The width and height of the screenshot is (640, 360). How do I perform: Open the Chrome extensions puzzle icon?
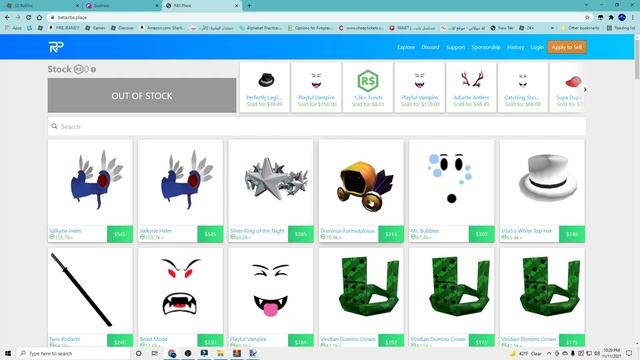tap(611, 18)
